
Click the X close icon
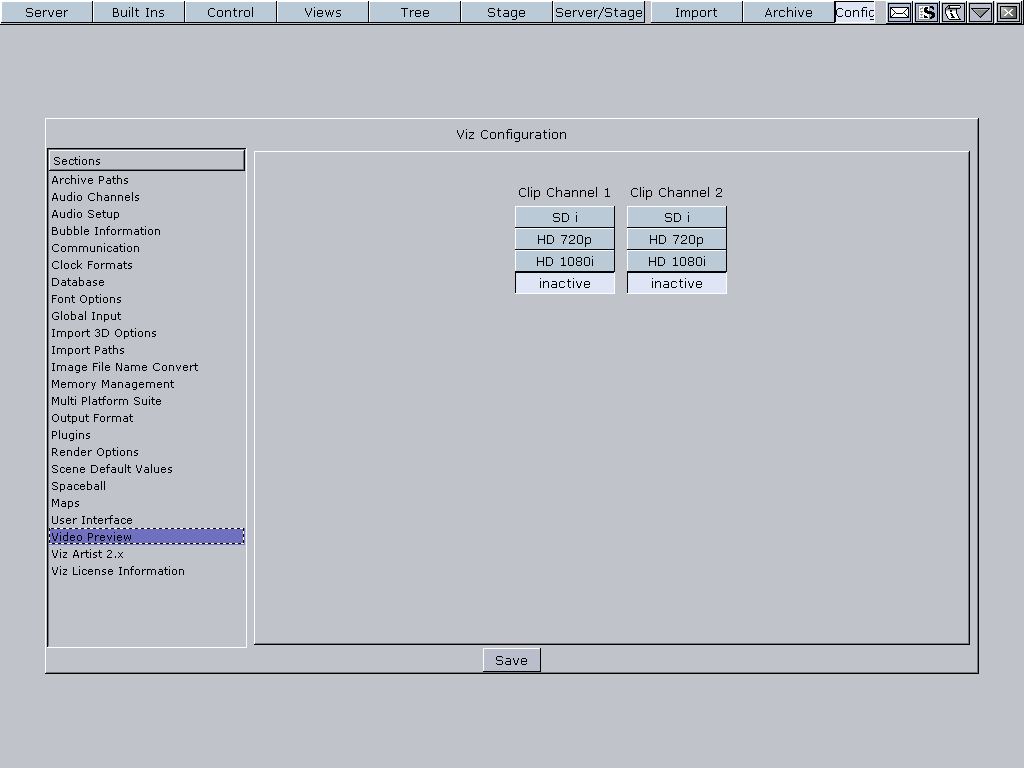[1008, 13]
